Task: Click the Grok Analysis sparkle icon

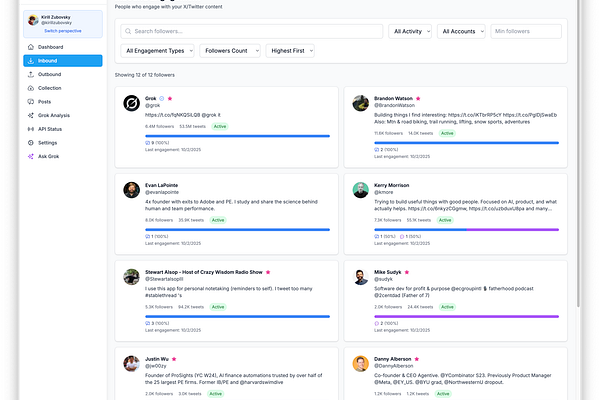Action: coord(31,115)
